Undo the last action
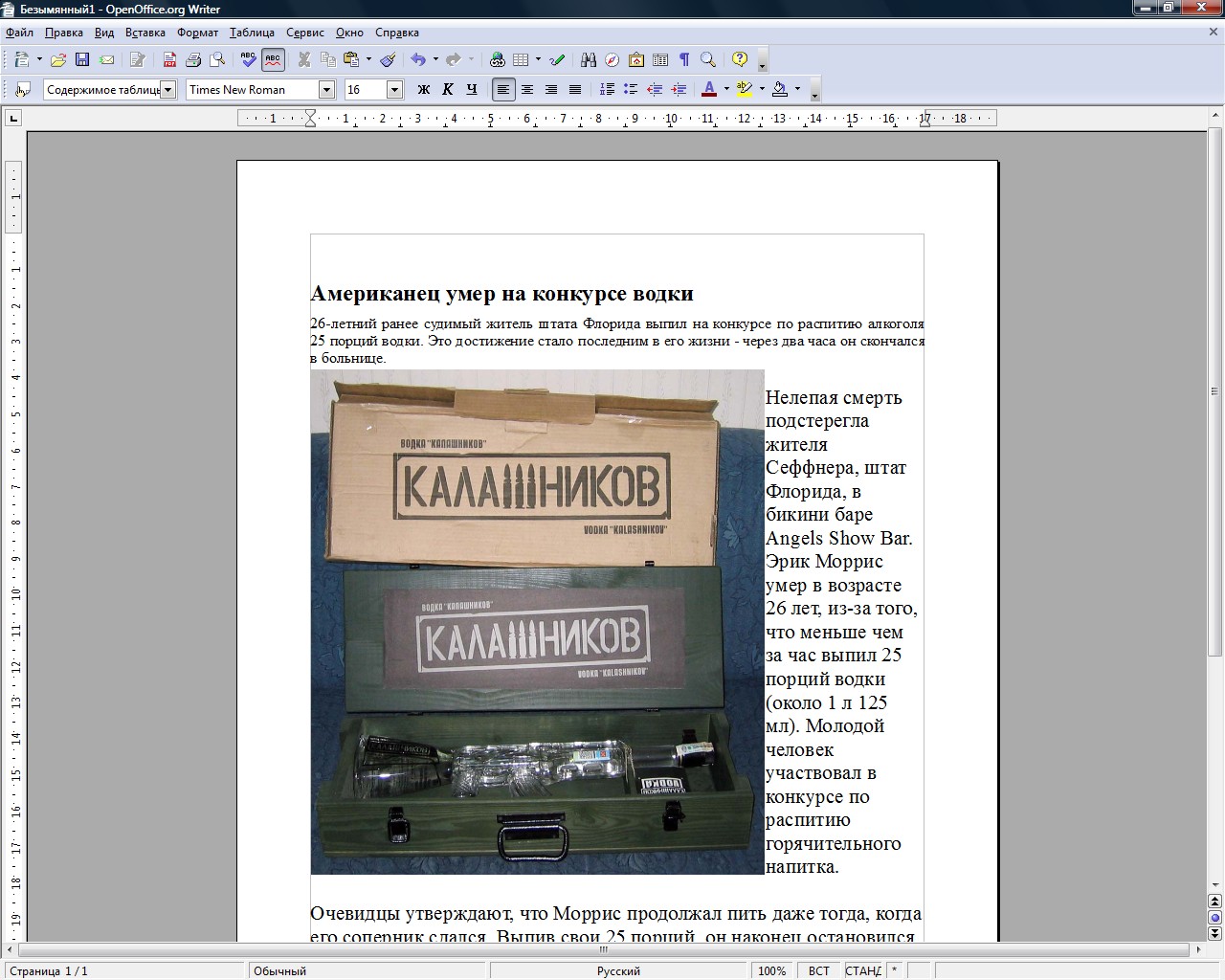1225x980 pixels. [418, 59]
